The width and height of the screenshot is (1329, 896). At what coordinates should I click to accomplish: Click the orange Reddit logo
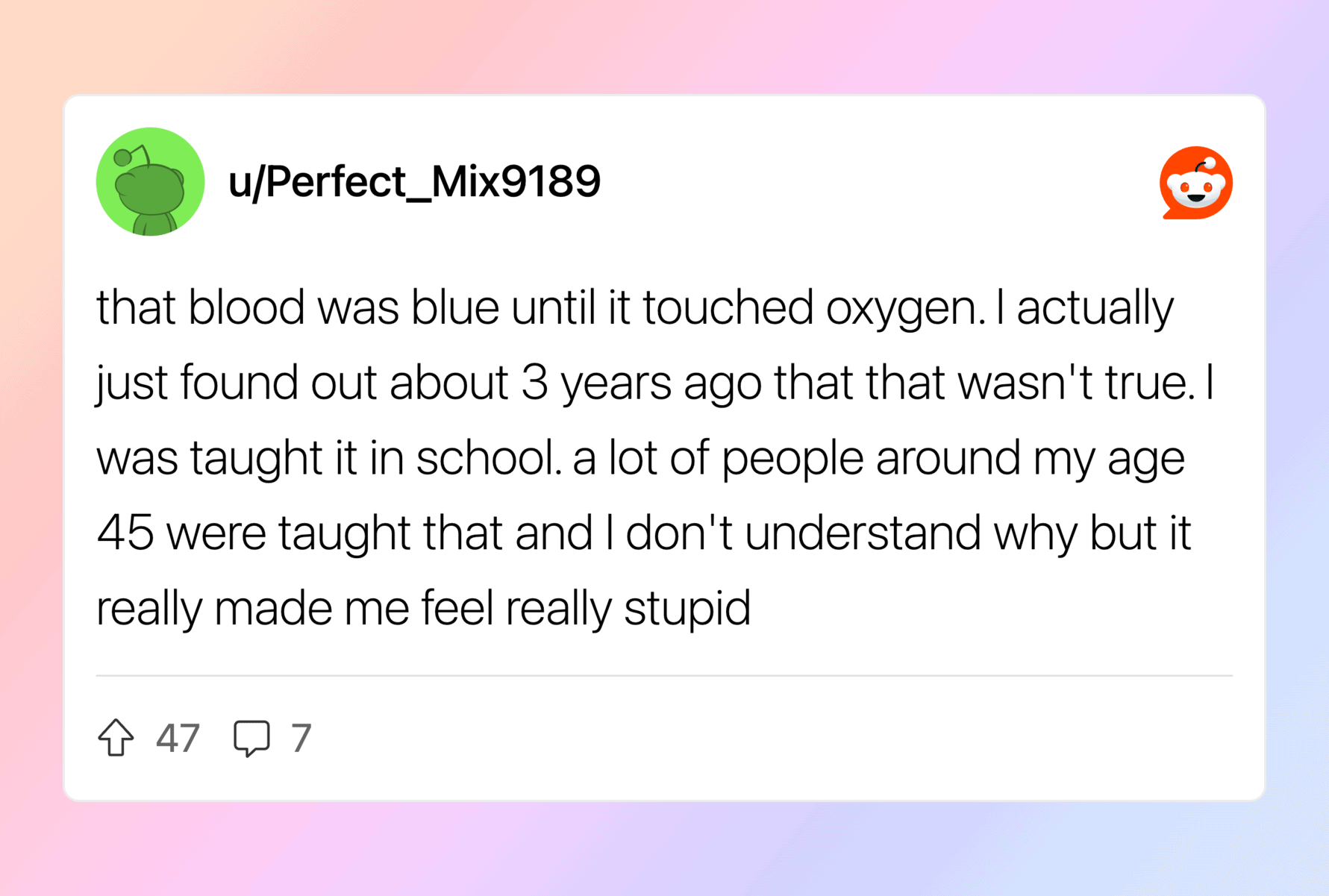[1195, 183]
